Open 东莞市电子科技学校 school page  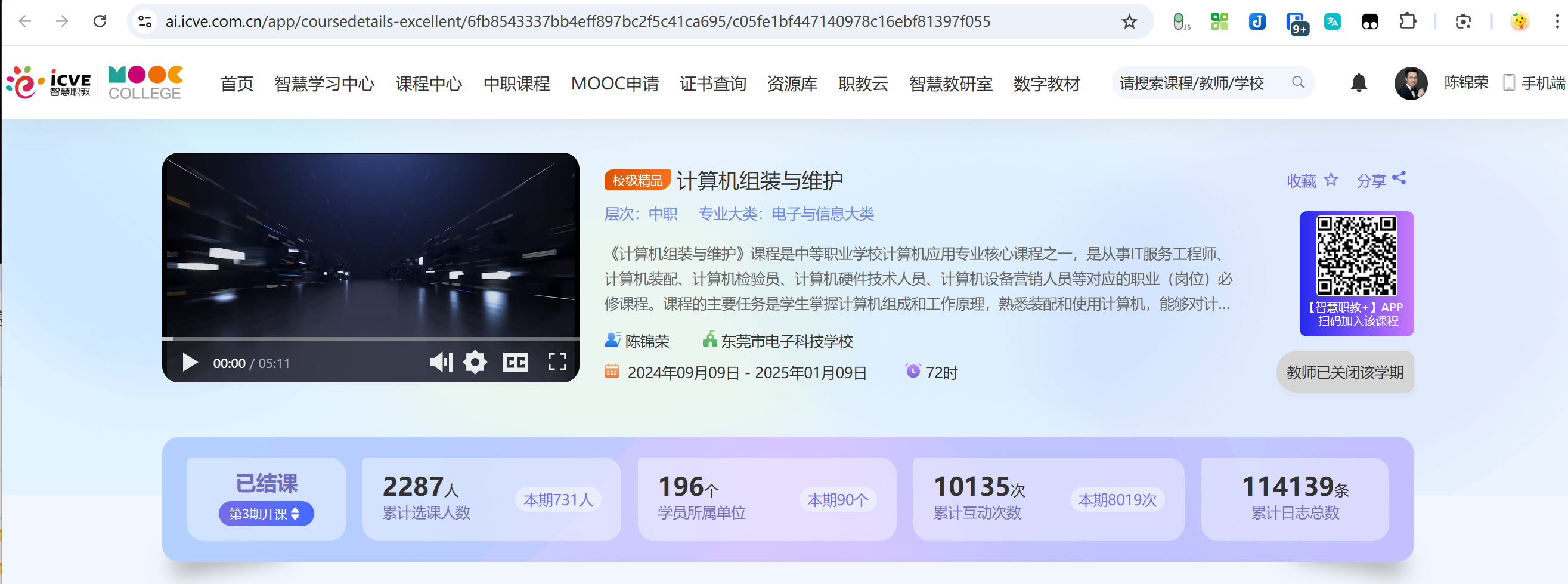[x=787, y=341]
